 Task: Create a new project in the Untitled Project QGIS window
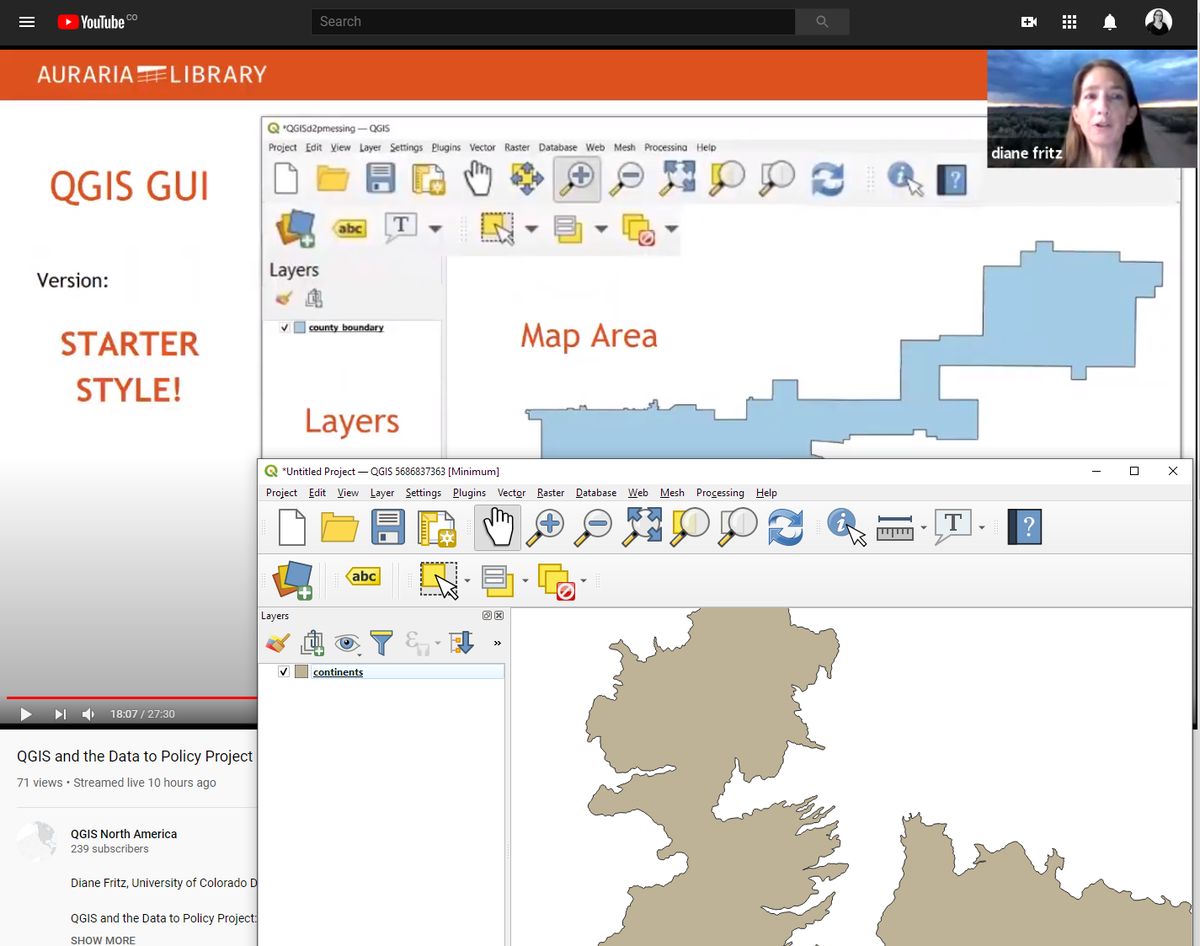click(x=291, y=527)
